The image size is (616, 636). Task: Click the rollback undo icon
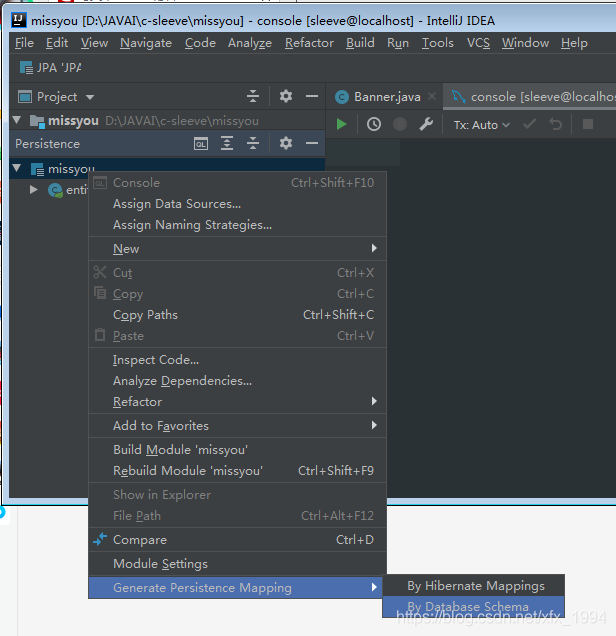(556, 124)
